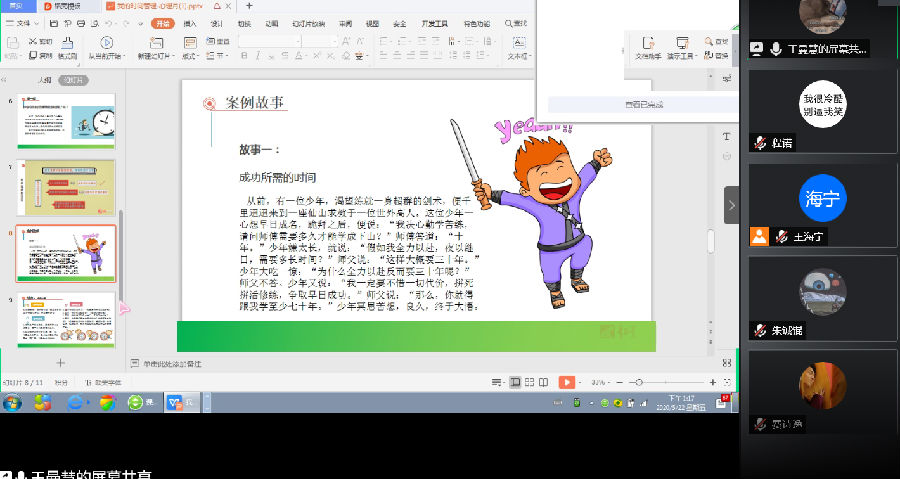
Task: Toggle bold text formatting
Action: (244, 58)
